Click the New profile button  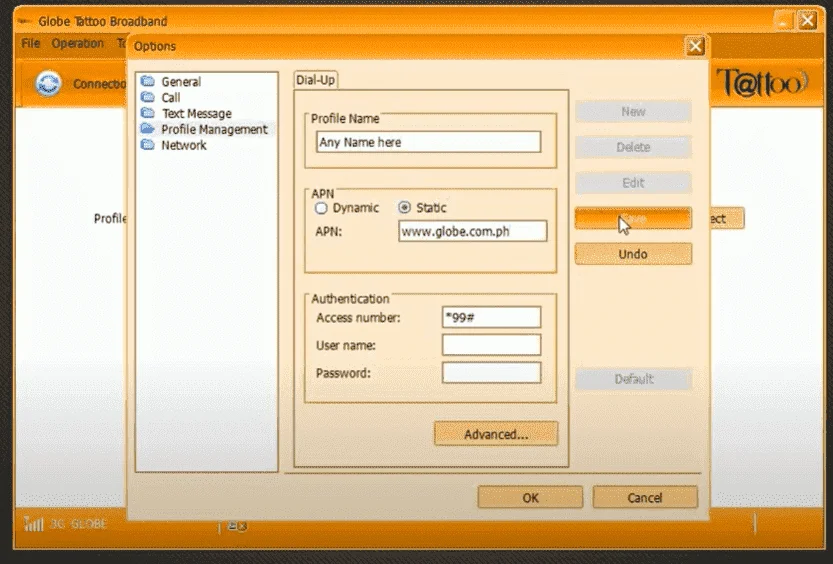[633, 112]
